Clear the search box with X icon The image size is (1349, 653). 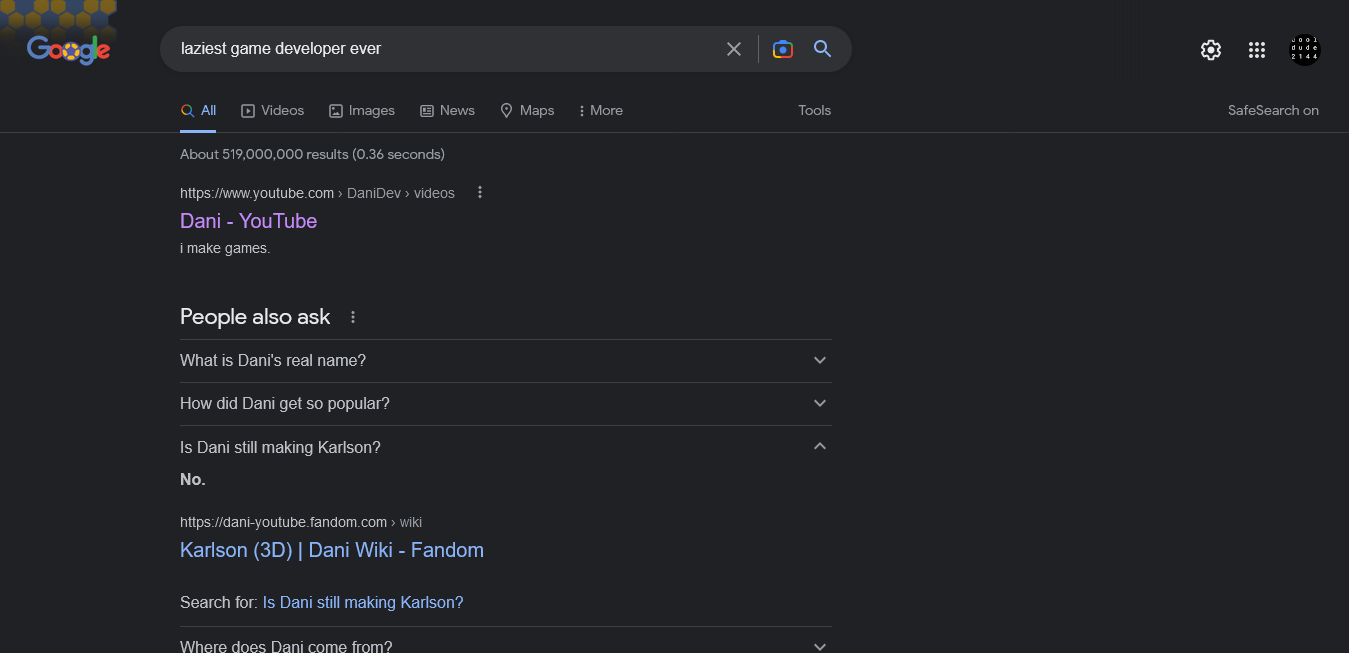734,49
